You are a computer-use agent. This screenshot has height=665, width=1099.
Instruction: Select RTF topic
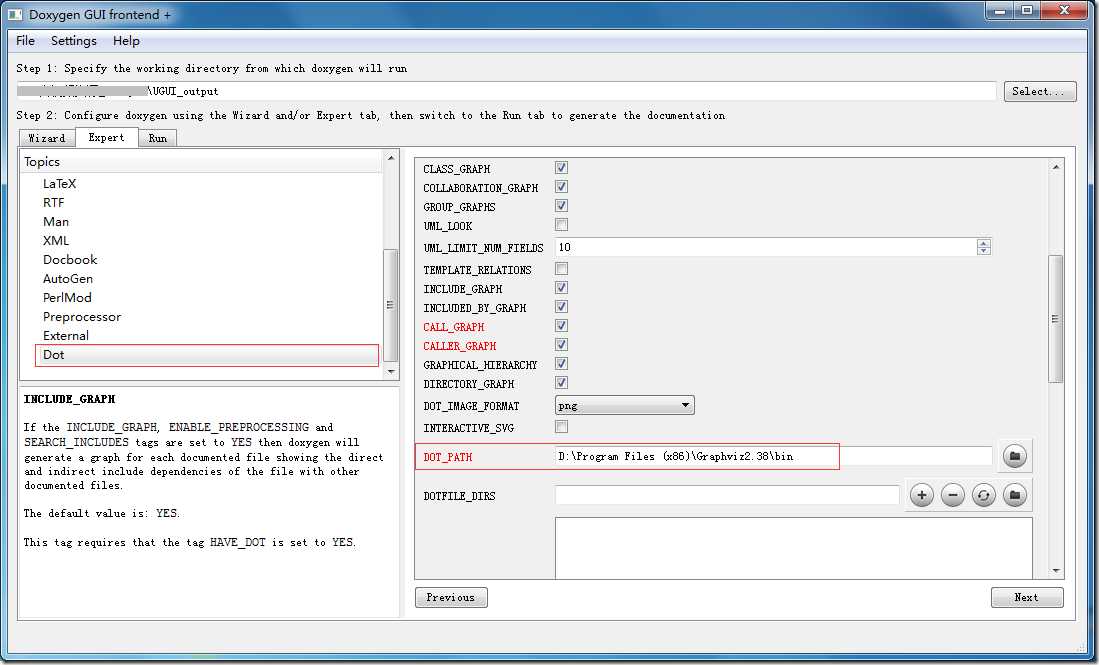click(53, 203)
